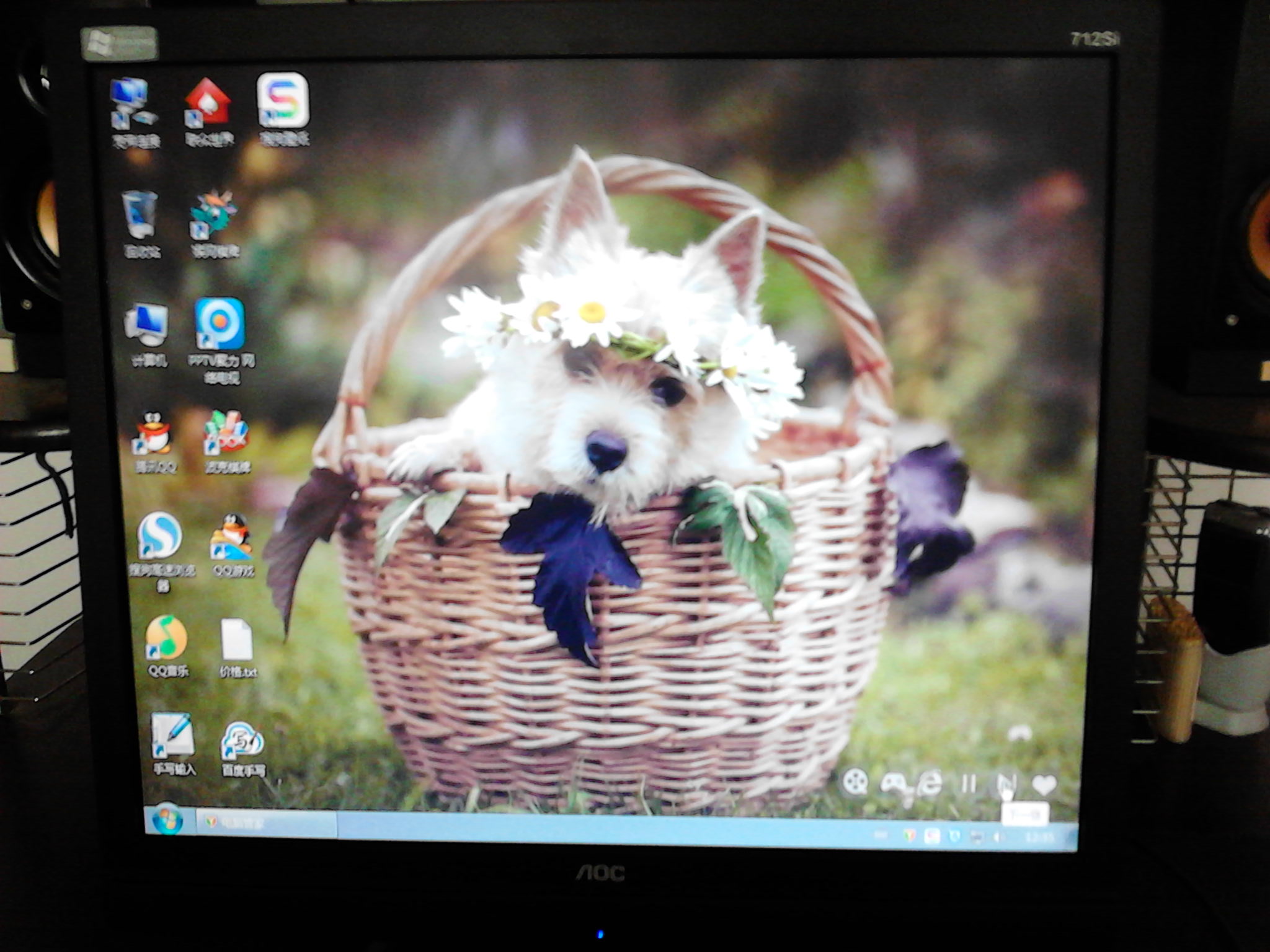This screenshot has height=952, width=1270.
Task: Launch the Baidu handwriting cloud shortcut
Action: point(242,741)
